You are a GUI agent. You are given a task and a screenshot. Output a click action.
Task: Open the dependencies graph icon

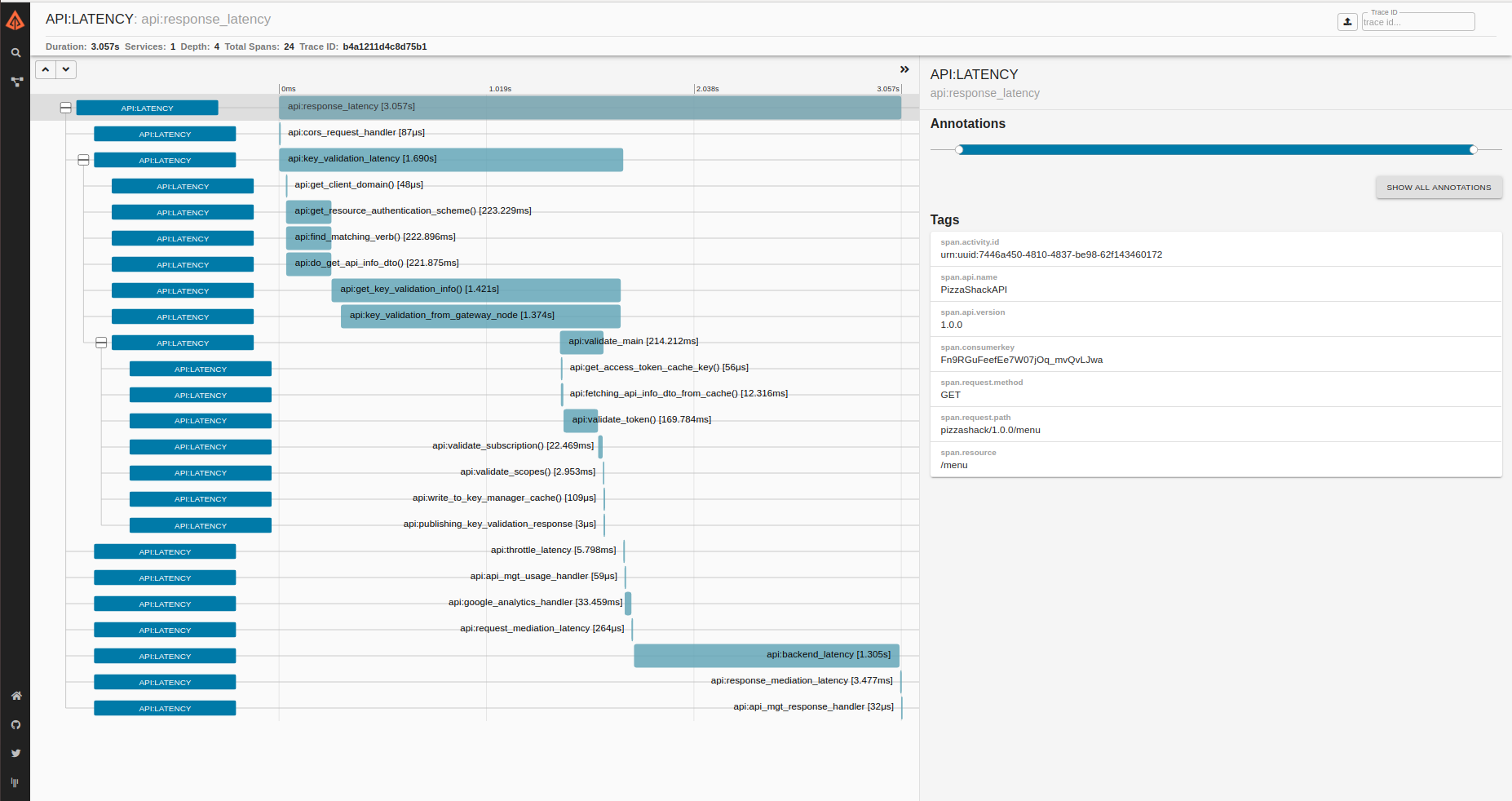tap(15, 82)
